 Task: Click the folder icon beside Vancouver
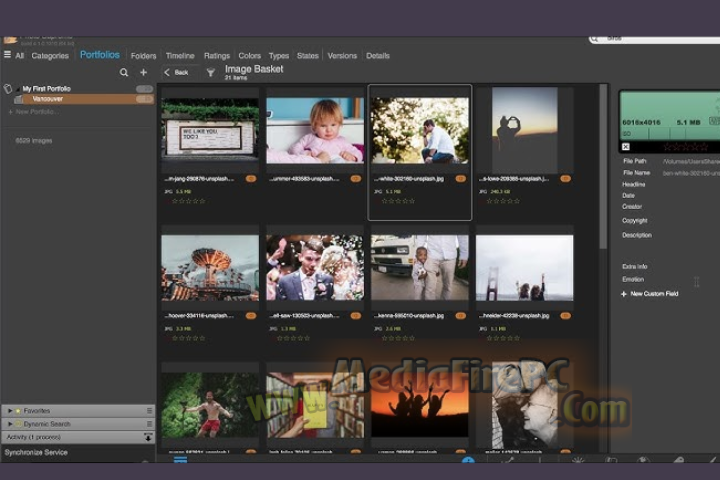coord(18,99)
